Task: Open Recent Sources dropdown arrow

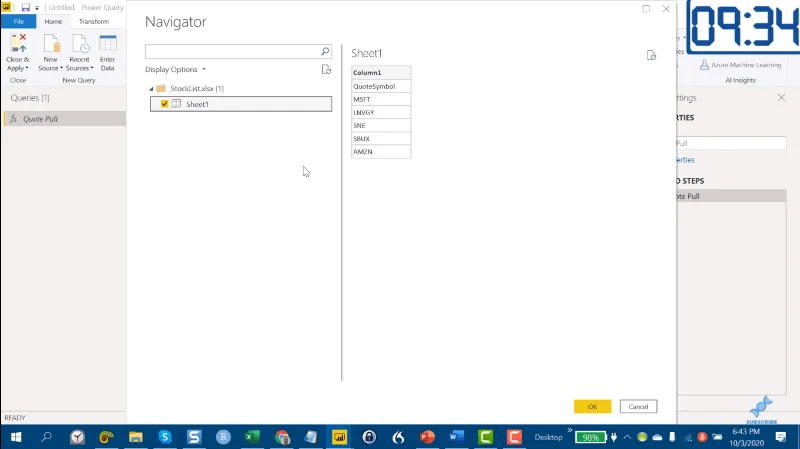Action: pos(92,68)
